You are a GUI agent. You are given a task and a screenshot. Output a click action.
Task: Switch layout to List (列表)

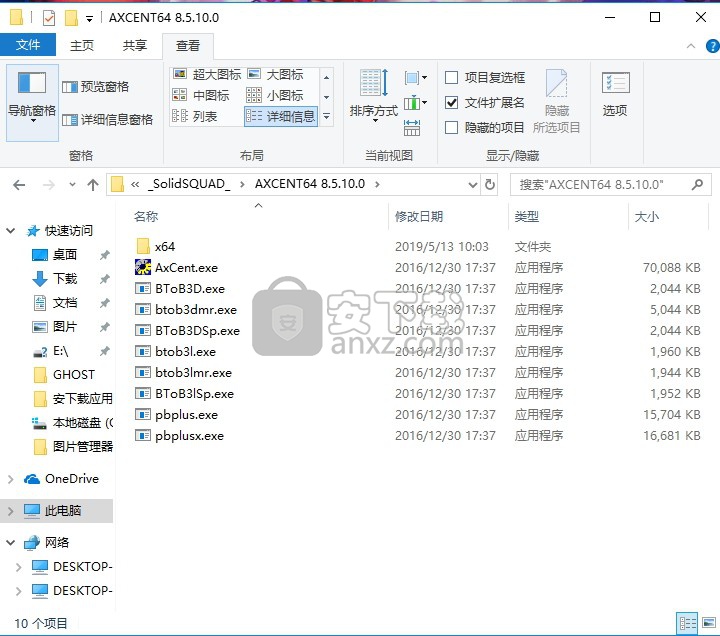tap(194, 116)
